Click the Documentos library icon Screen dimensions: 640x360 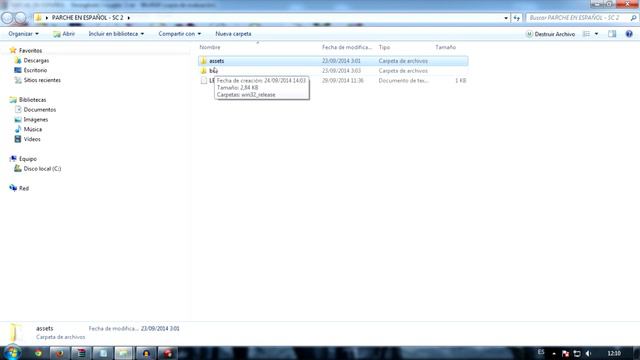click(x=18, y=109)
